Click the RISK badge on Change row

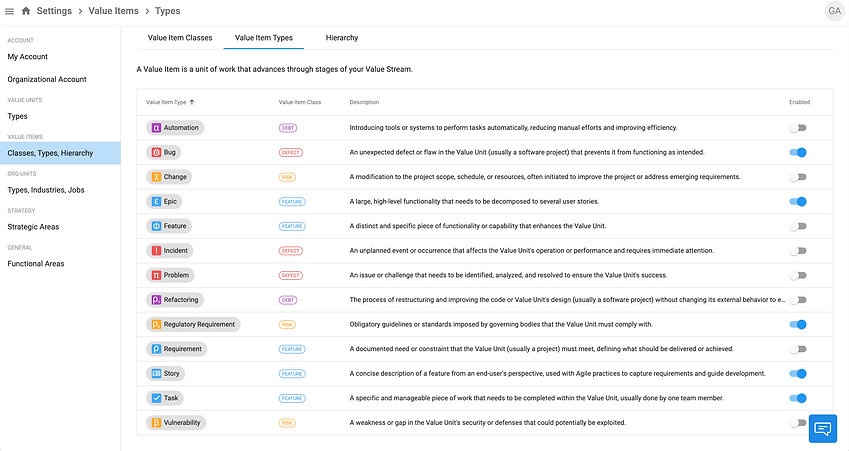287,177
